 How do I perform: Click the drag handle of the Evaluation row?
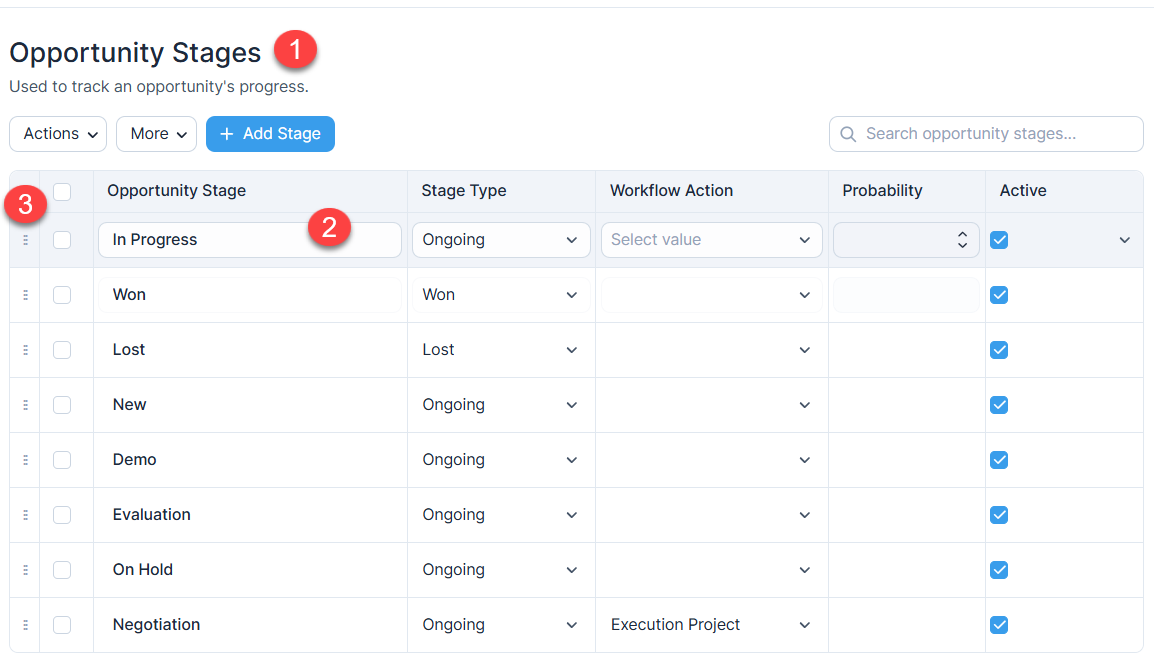25,515
